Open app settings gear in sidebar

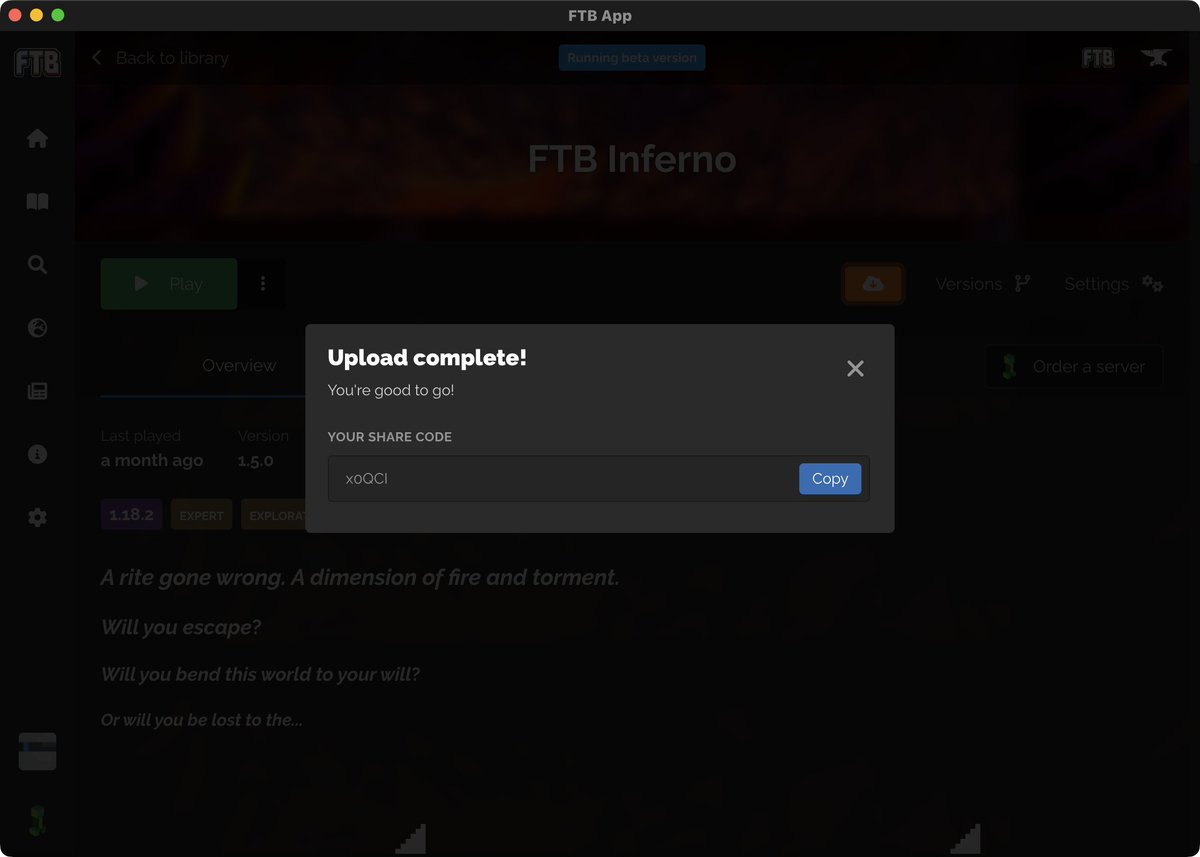(37, 518)
